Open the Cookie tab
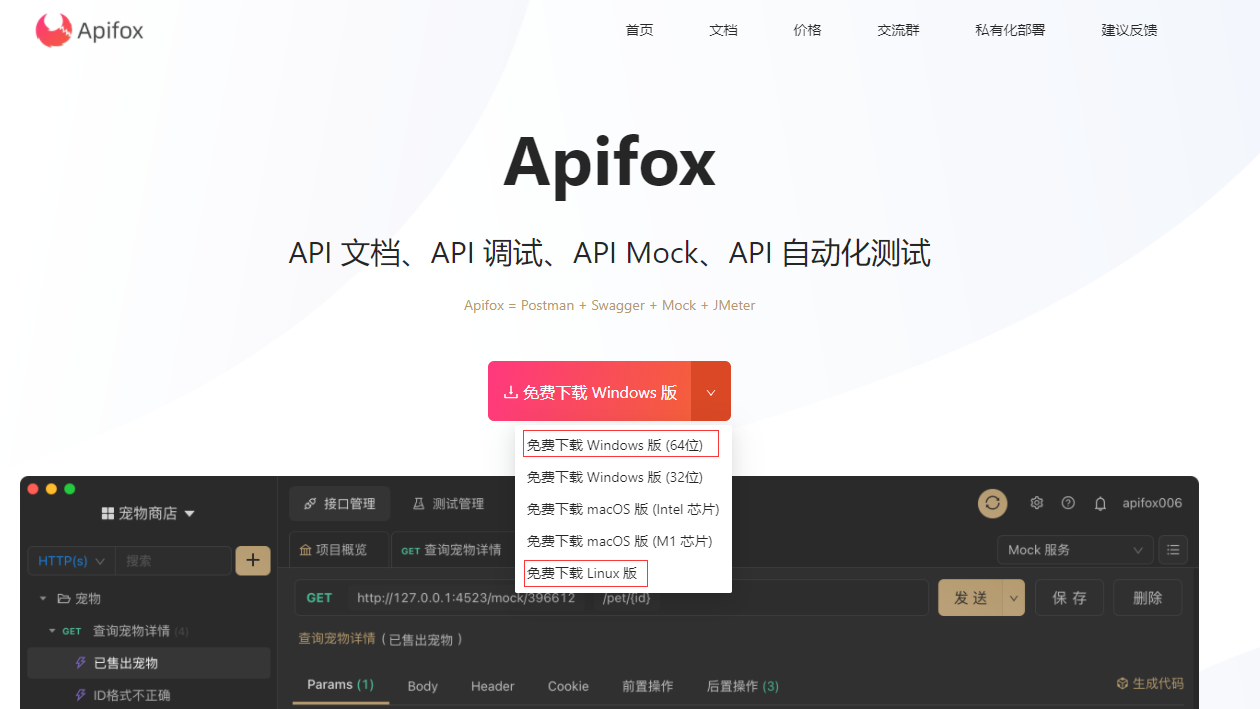 pos(568,686)
